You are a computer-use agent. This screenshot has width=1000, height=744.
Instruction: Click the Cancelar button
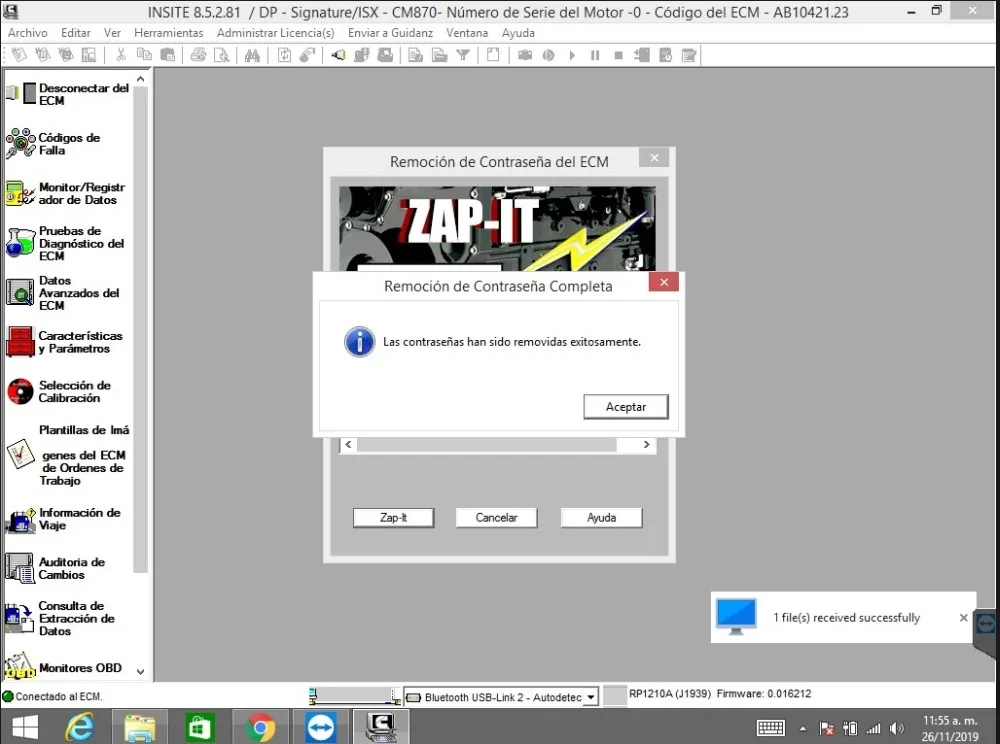(496, 518)
